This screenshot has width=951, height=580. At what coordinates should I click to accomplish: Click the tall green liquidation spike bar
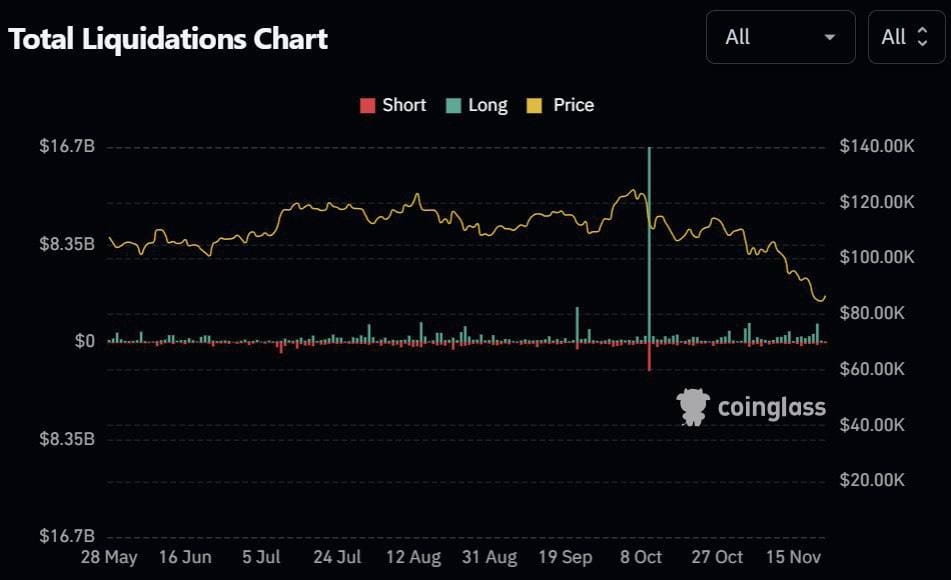coord(649,240)
